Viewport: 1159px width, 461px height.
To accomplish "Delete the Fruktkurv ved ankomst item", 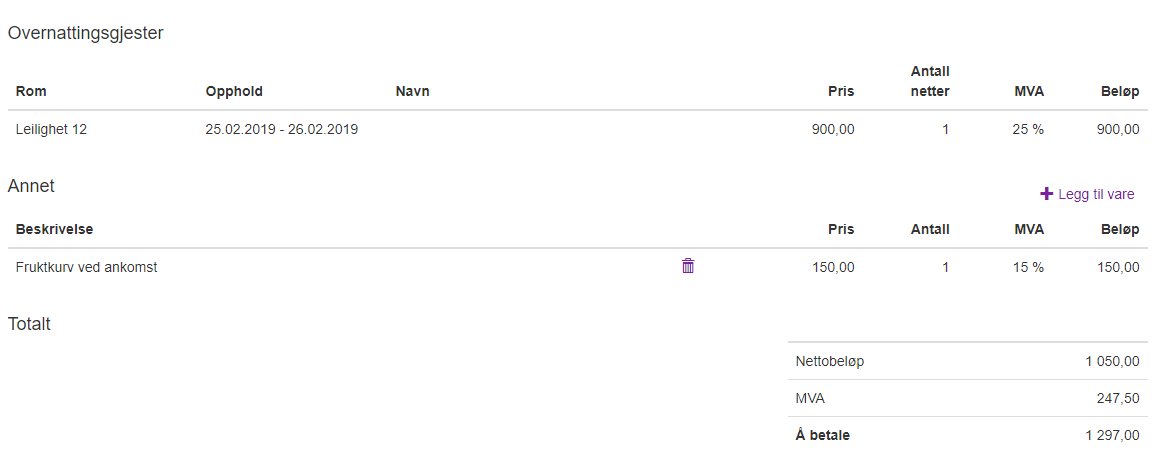I will coord(688,266).
